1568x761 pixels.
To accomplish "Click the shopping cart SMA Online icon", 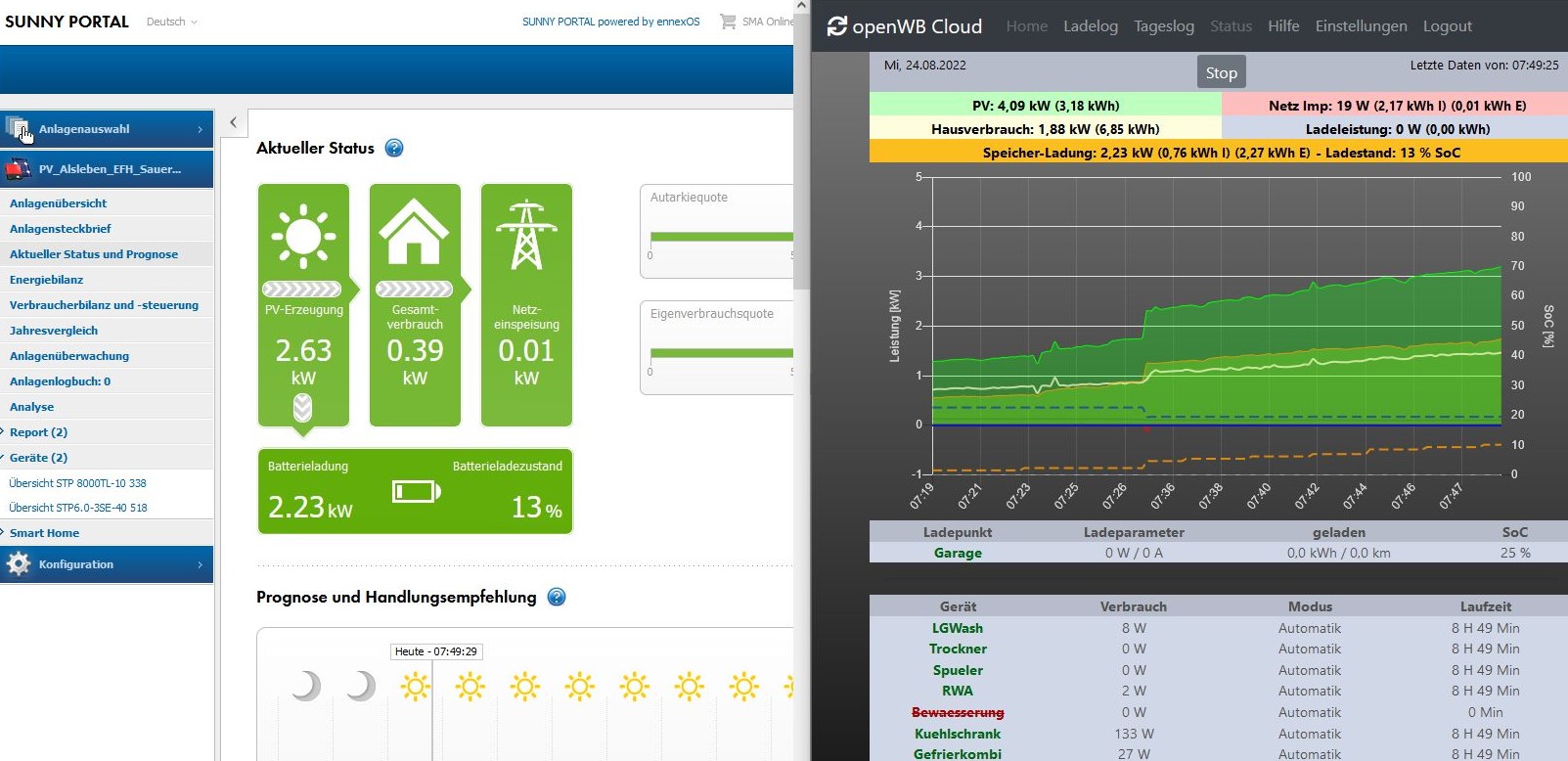I will (728, 22).
